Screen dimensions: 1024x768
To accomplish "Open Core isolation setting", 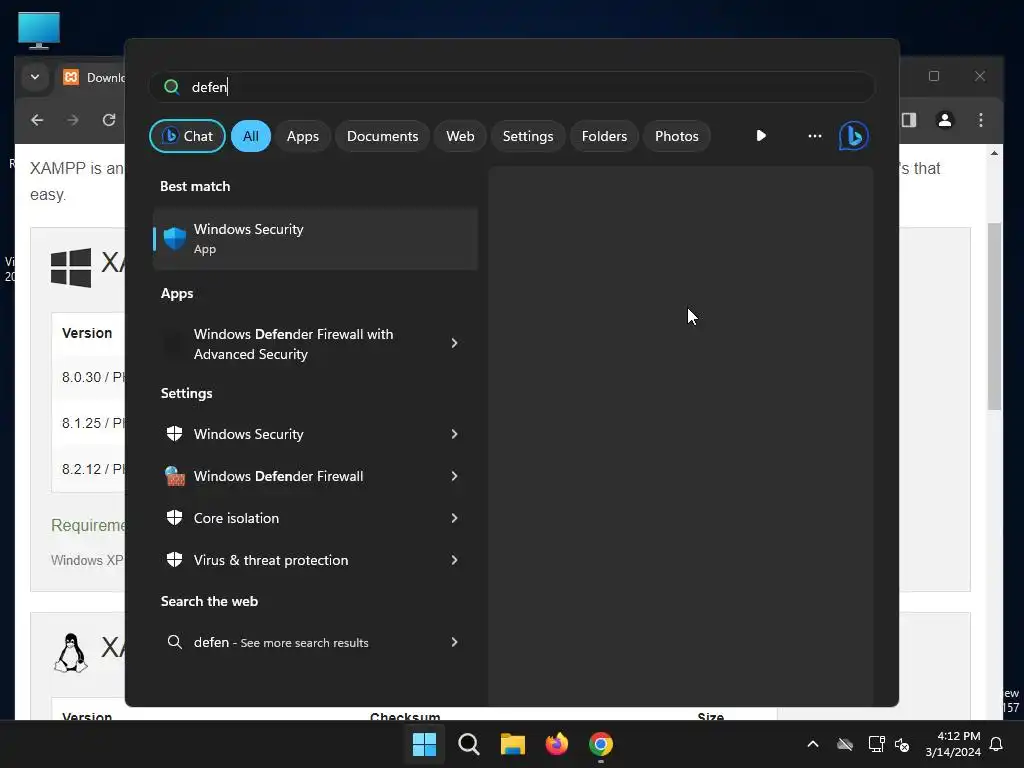I will 315,518.
